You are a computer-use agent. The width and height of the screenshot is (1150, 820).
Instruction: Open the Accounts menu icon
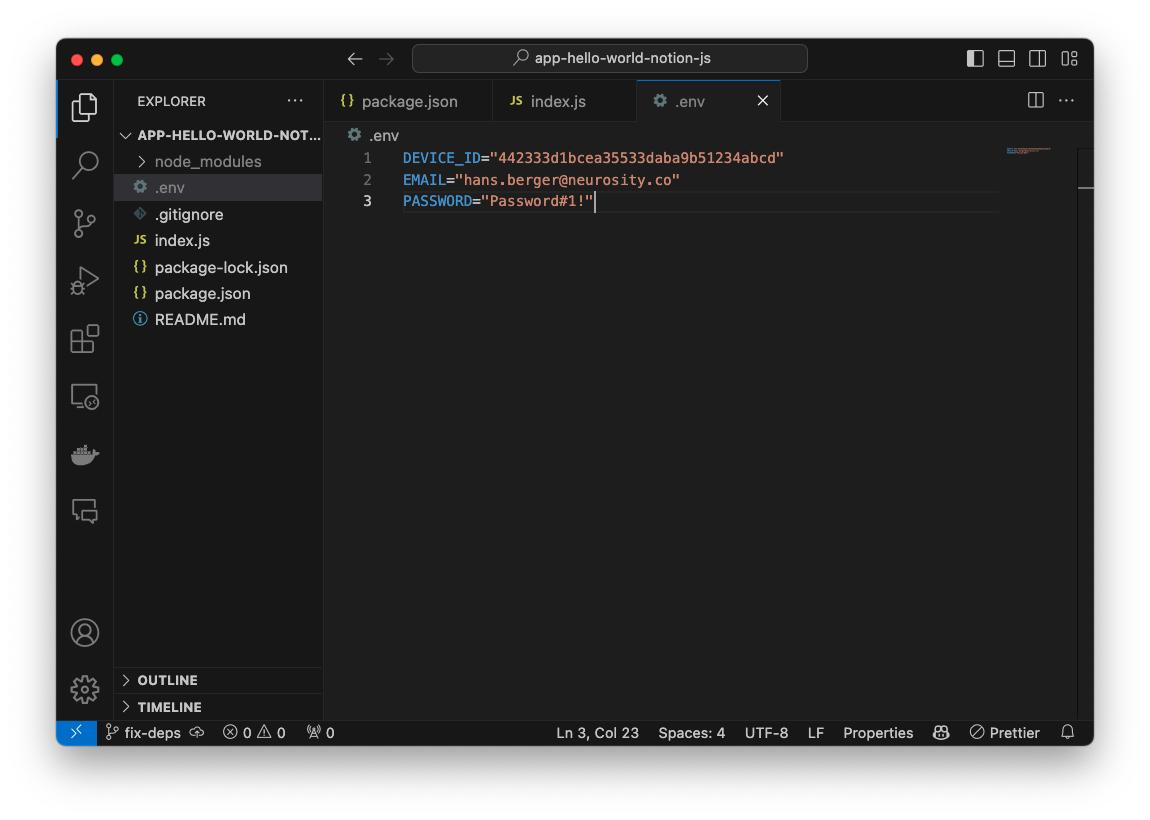point(85,633)
